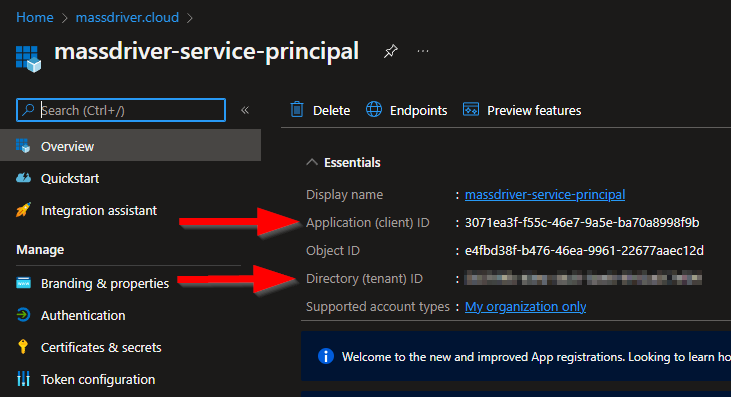Click the Endpoints globe icon
The width and height of the screenshot is (731, 397).
click(x=373, y=110)
